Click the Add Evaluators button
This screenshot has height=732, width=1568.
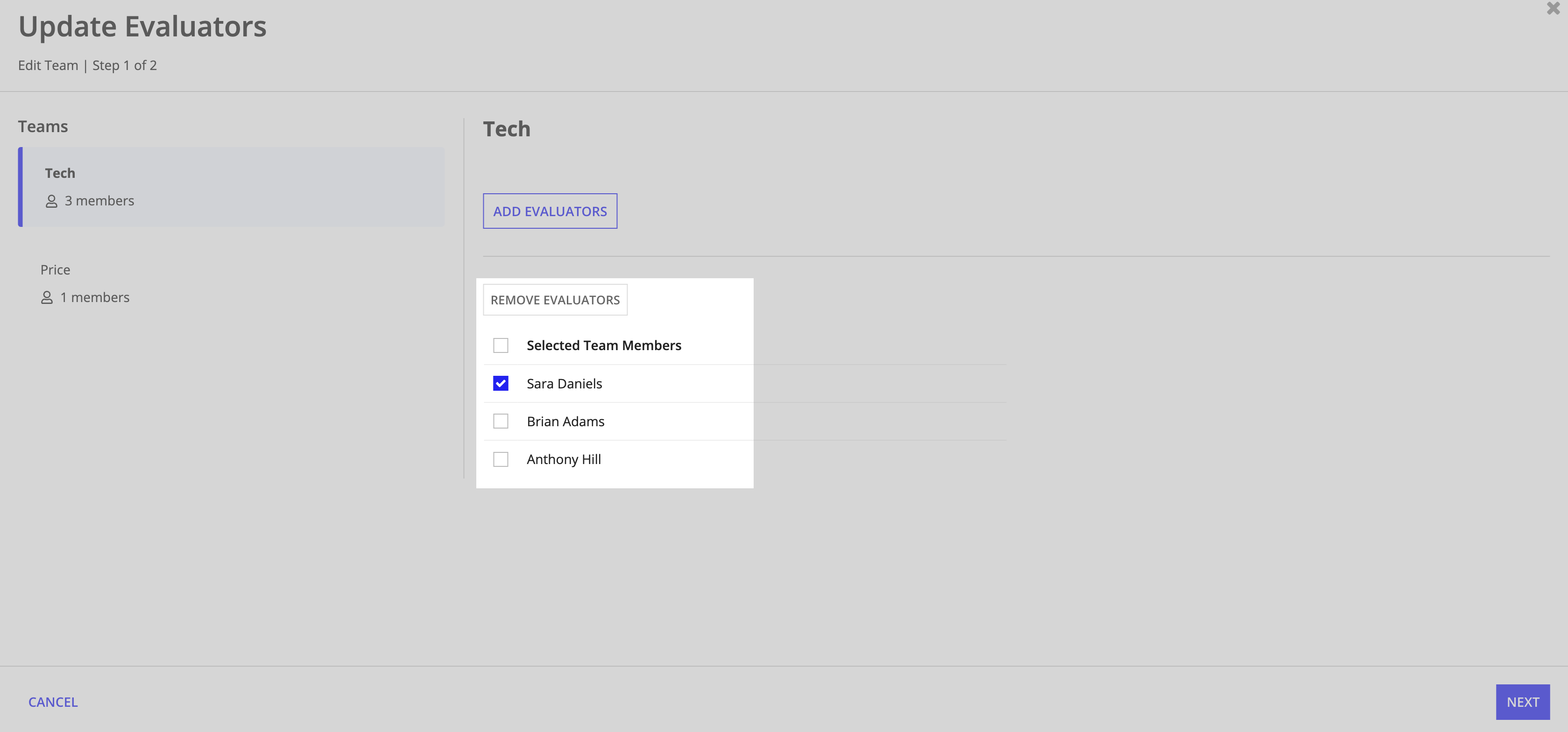550,211
